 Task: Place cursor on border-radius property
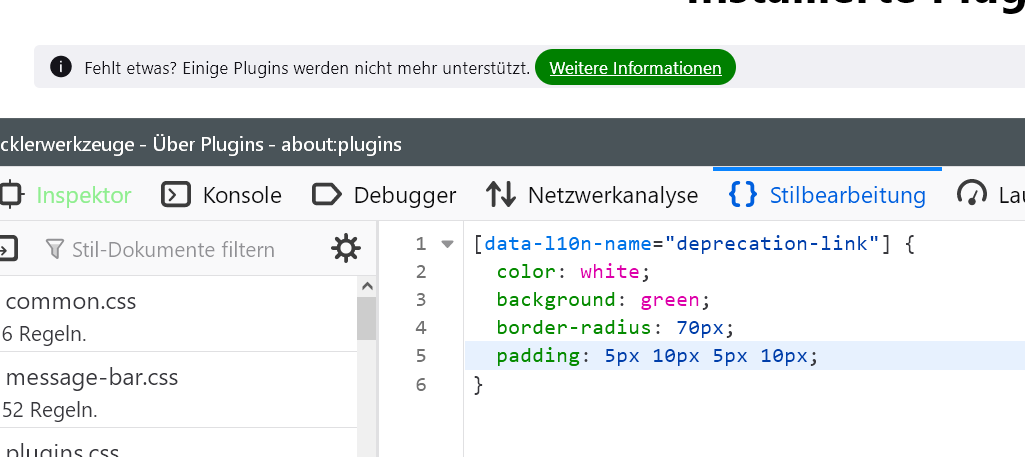[x=561, y=327]
